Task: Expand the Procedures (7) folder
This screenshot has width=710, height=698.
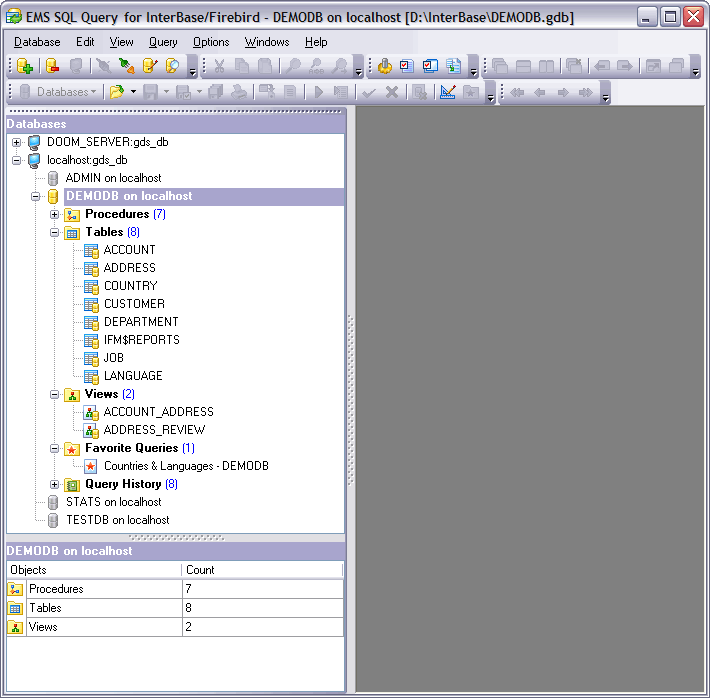Action: pyautogui.click(x=54, y=214)
